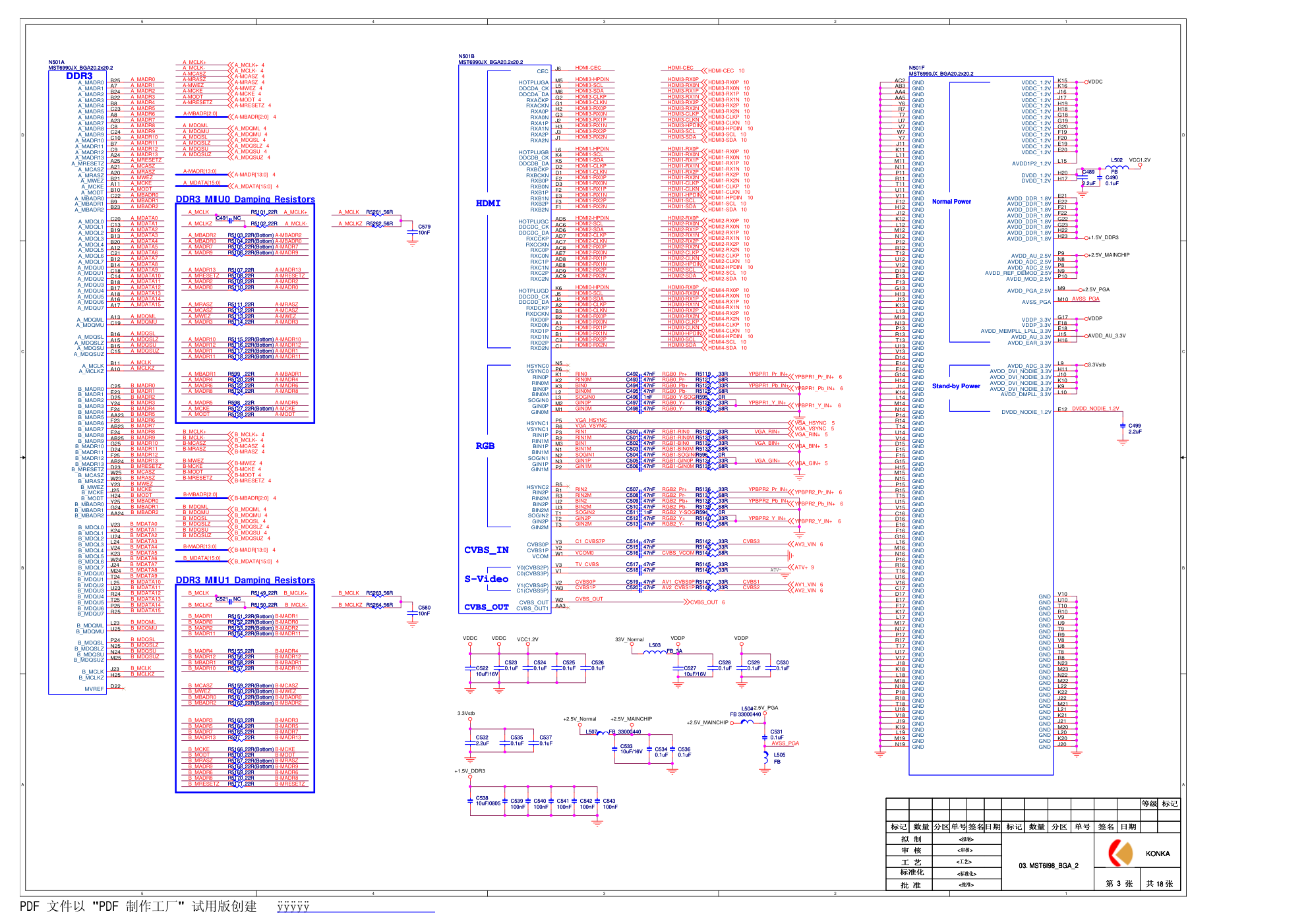Click the S-Video section label
The height and width of the screenshot is (924, 1308).
coord(486,579)
